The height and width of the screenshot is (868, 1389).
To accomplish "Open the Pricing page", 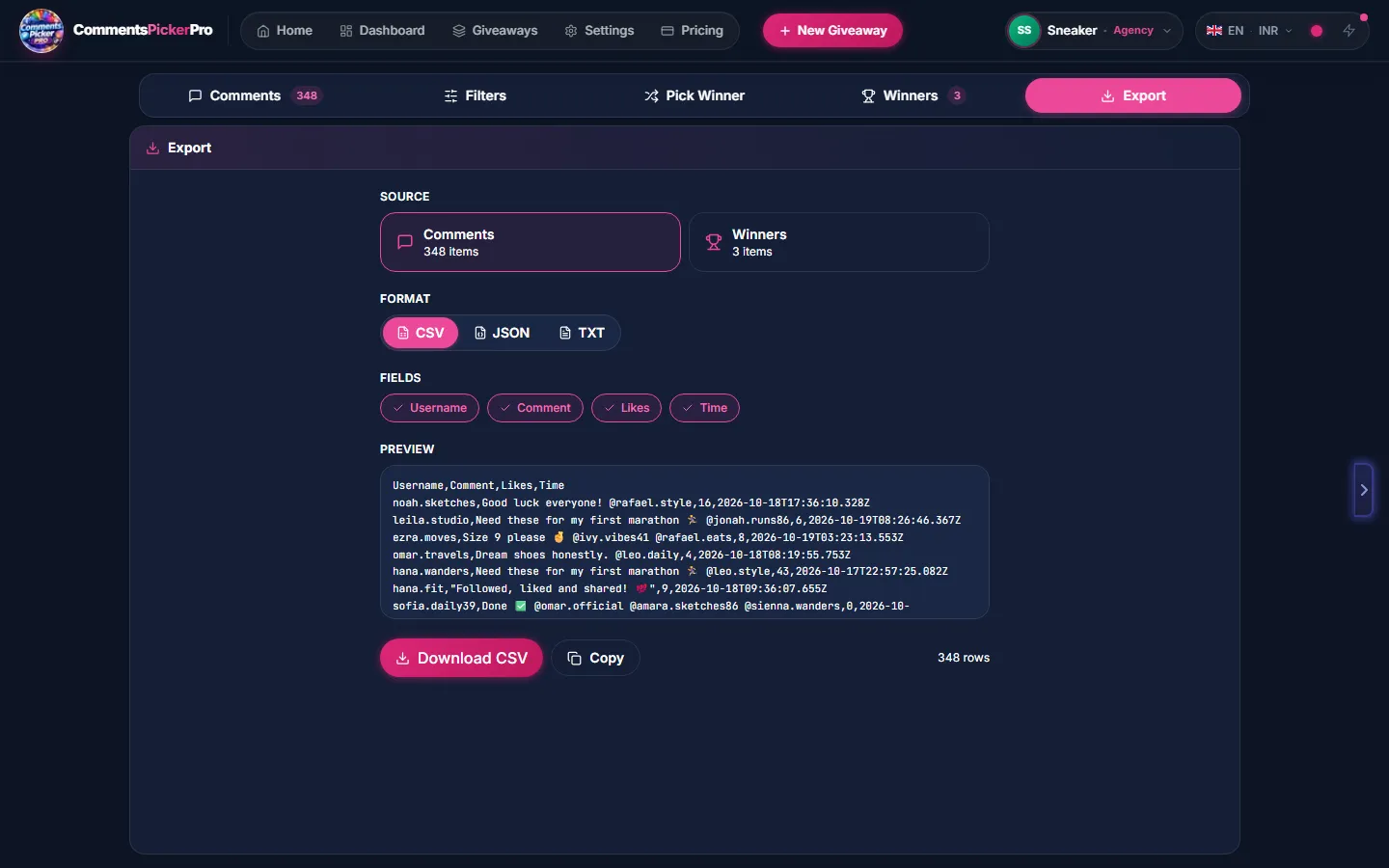I will [x=692, y=31].
